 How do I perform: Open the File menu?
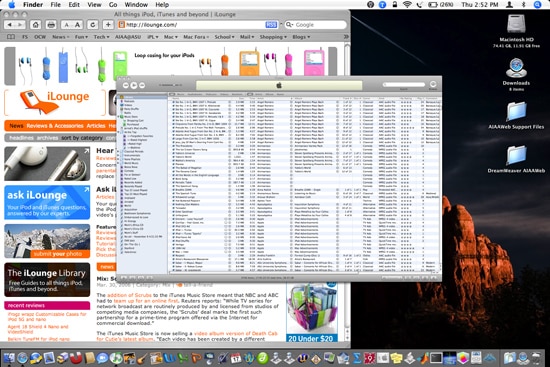coord(55,5)
